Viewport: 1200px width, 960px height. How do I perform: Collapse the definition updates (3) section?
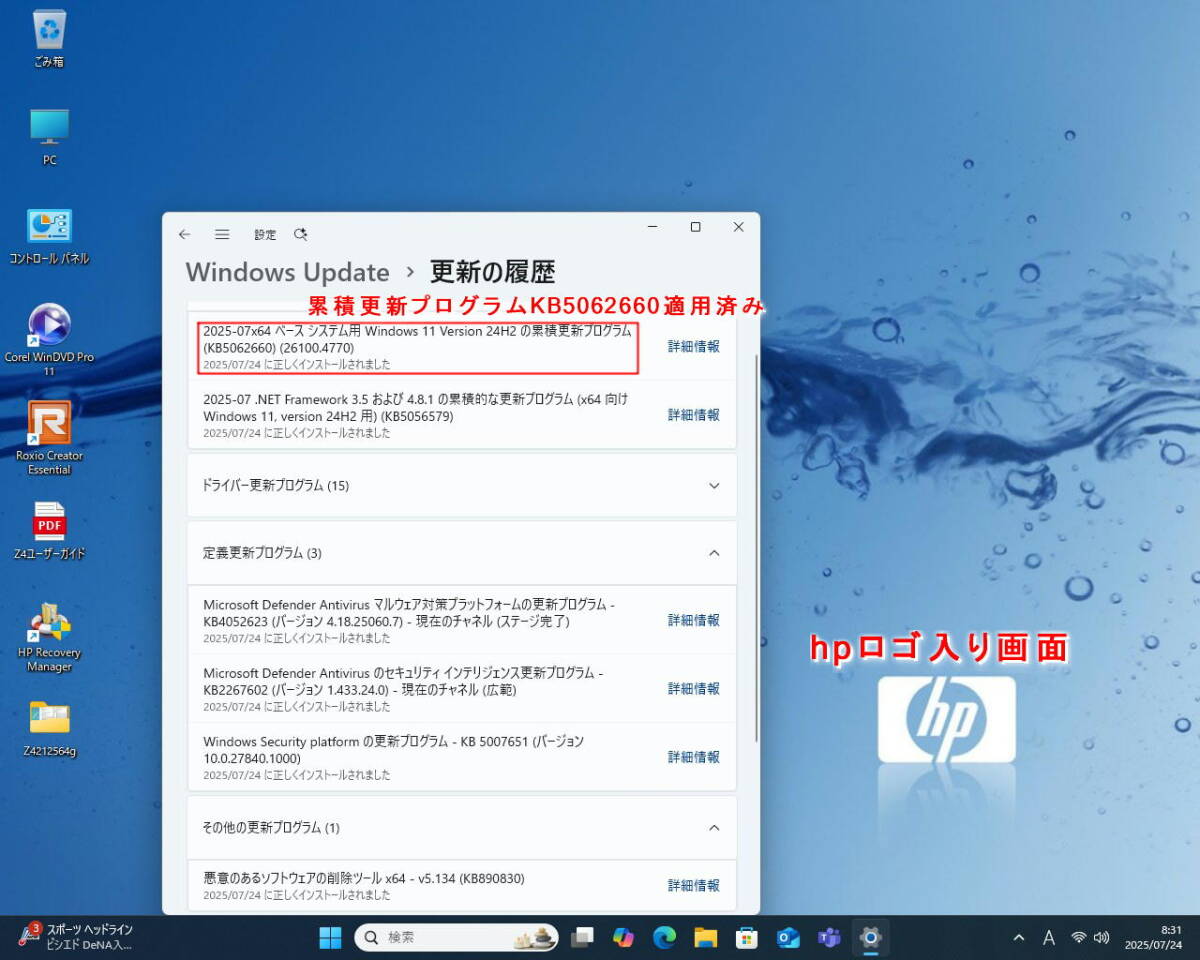pos(462,553)
